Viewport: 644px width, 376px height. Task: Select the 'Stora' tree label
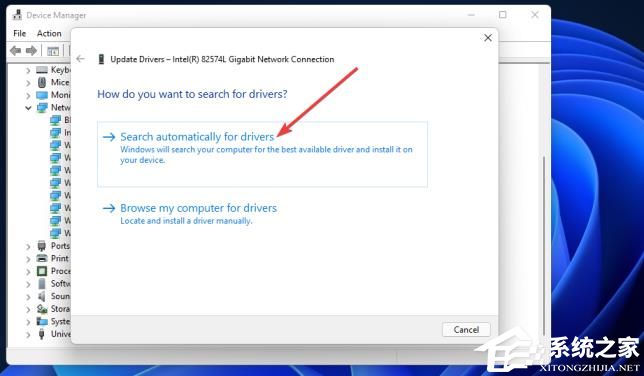pos(60,309)
